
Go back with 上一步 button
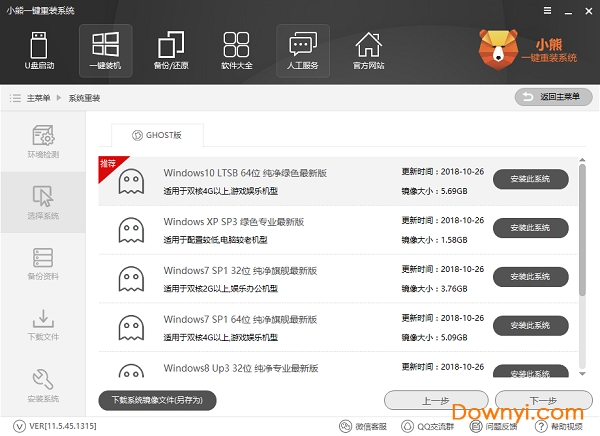pos(436,400)
